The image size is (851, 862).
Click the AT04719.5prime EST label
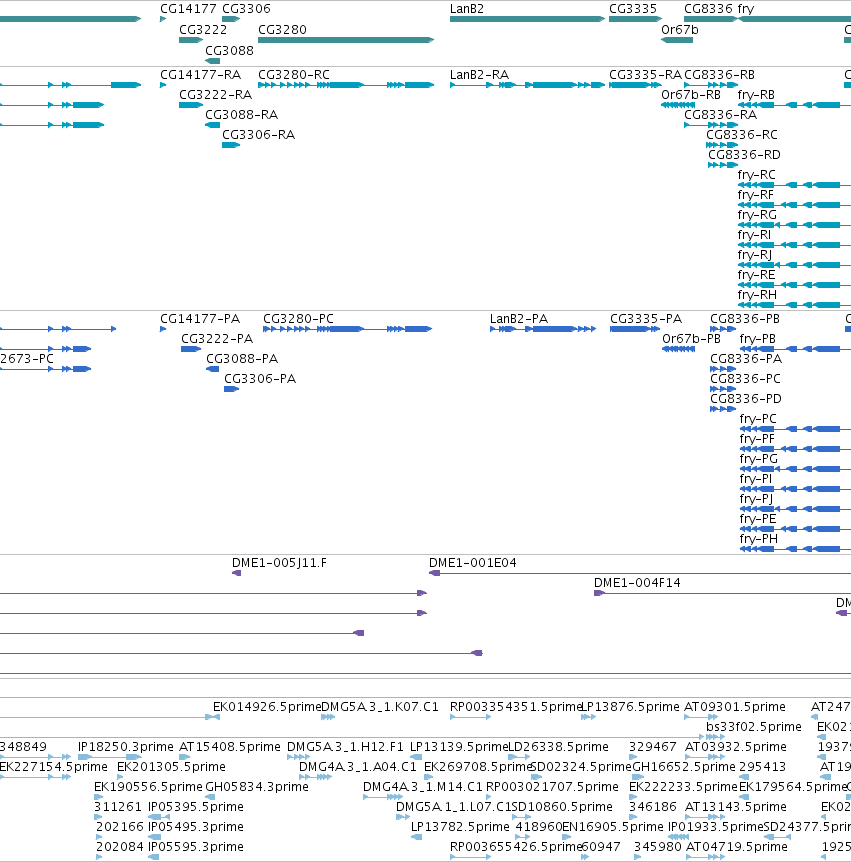click(x=737, y=847)
